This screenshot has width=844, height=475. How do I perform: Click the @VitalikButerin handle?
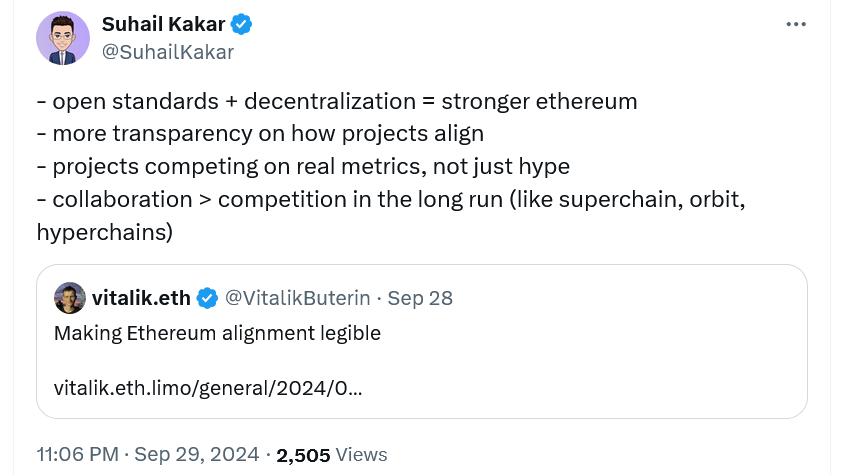click(297, 298)
